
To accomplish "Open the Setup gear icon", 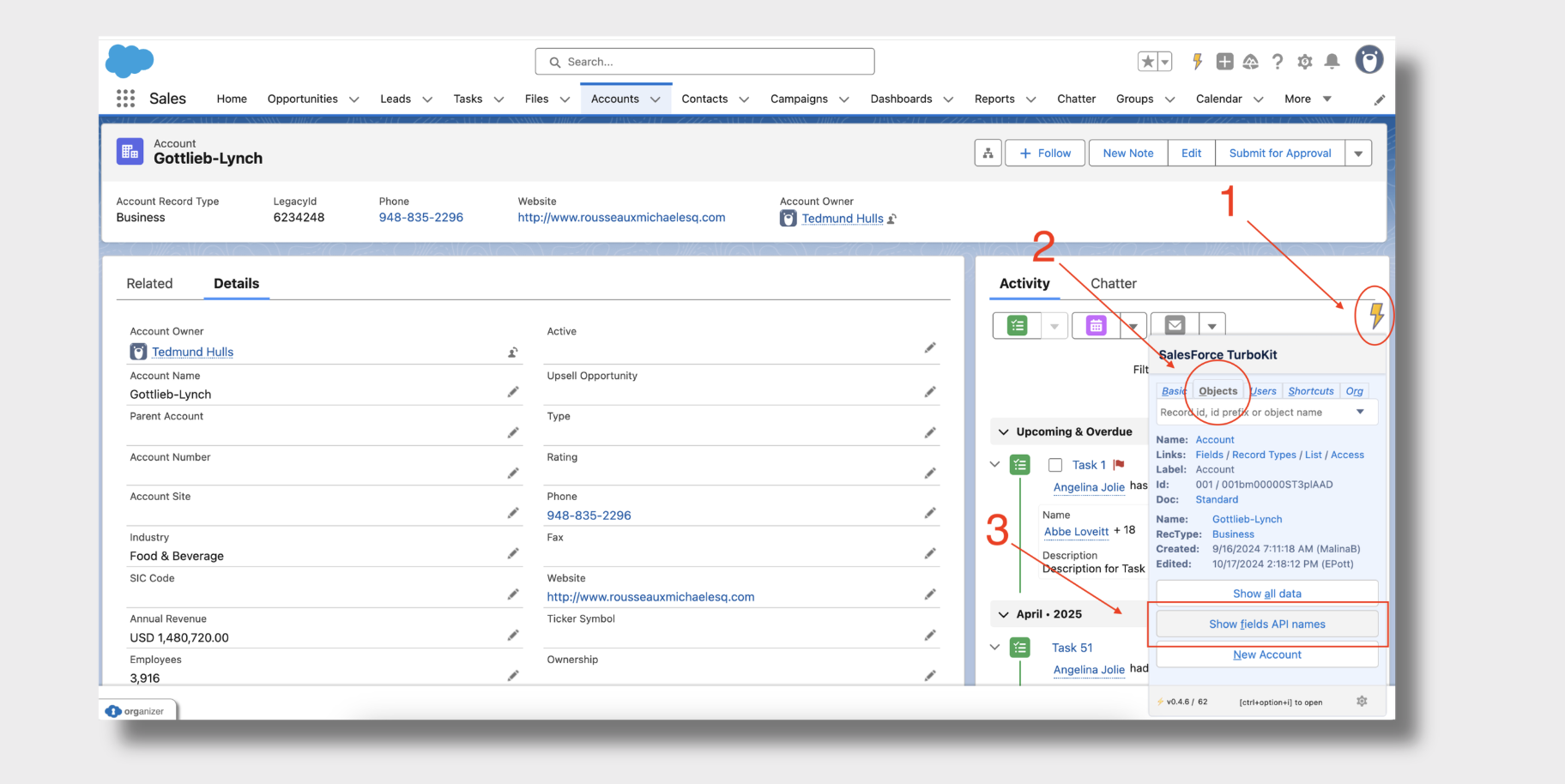I will tap(1305, 61).
